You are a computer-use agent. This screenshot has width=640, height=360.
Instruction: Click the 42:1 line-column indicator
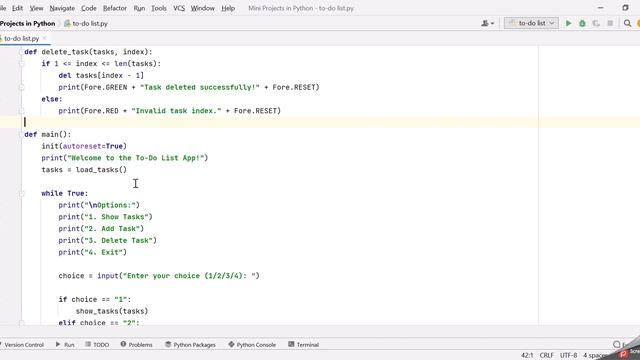tap(527, 356)
